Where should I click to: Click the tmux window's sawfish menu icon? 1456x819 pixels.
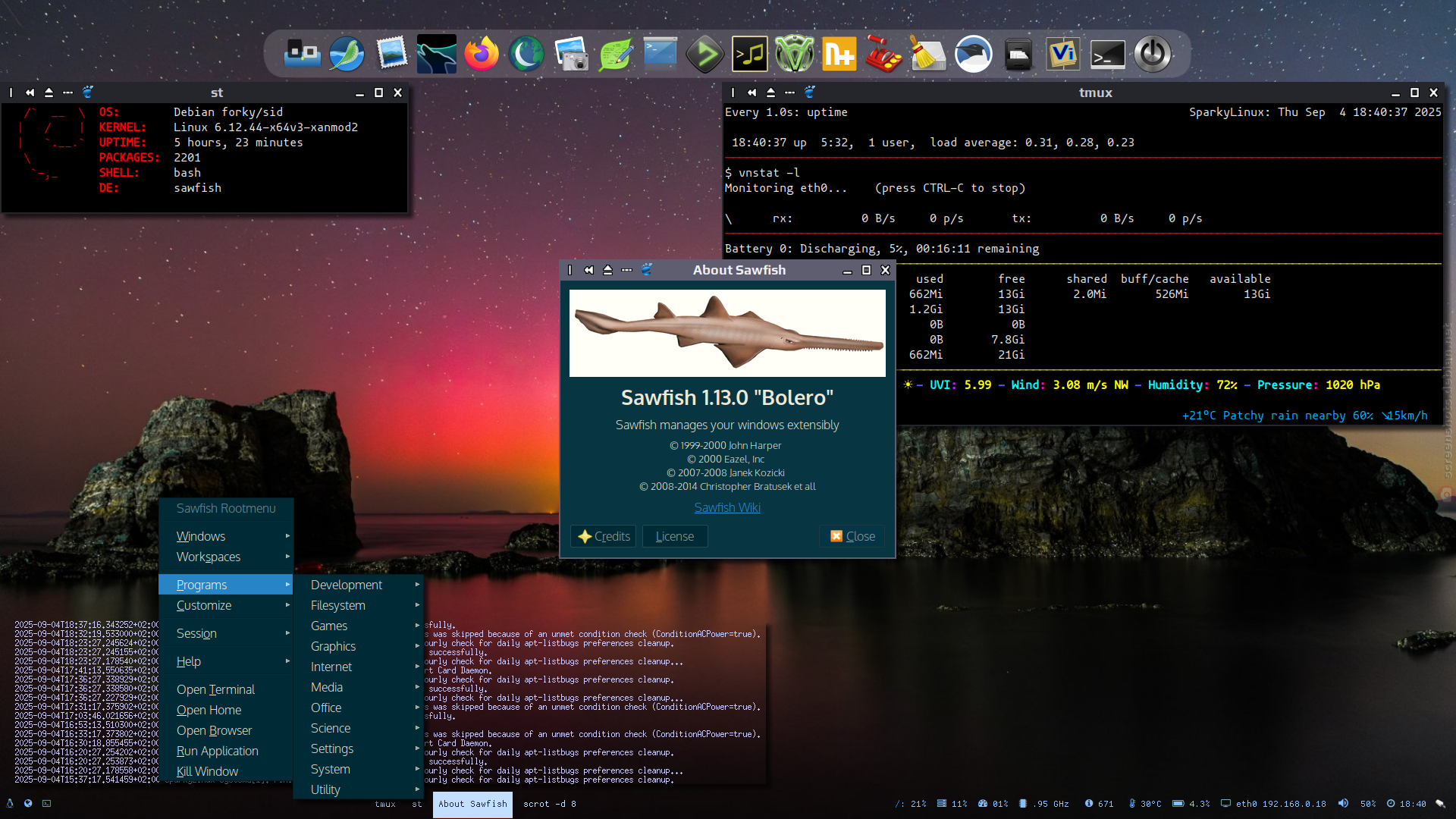click(x=810, y=93)
